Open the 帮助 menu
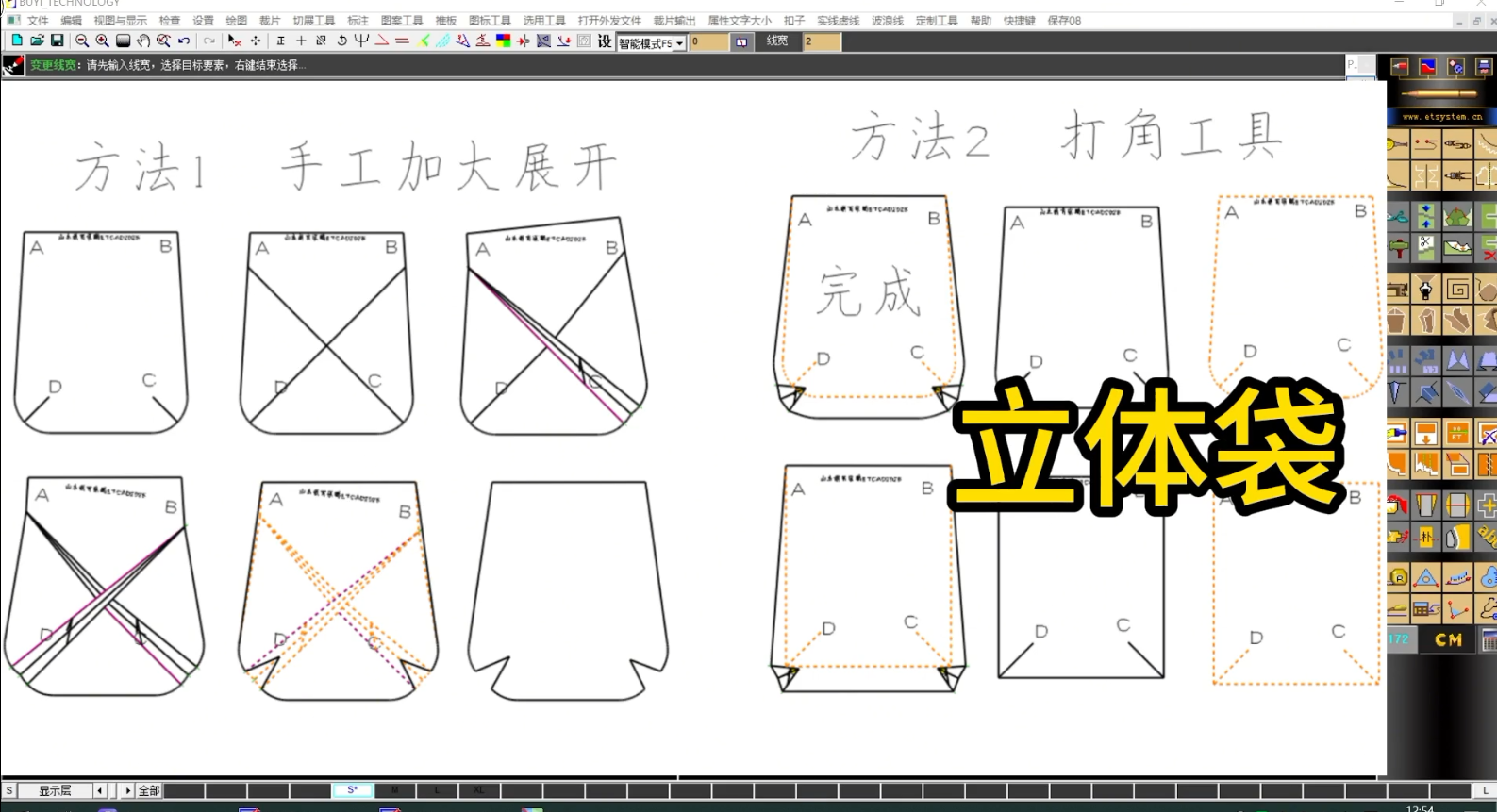This screenshot has width=1497, height=812. (x=981, y=20)
